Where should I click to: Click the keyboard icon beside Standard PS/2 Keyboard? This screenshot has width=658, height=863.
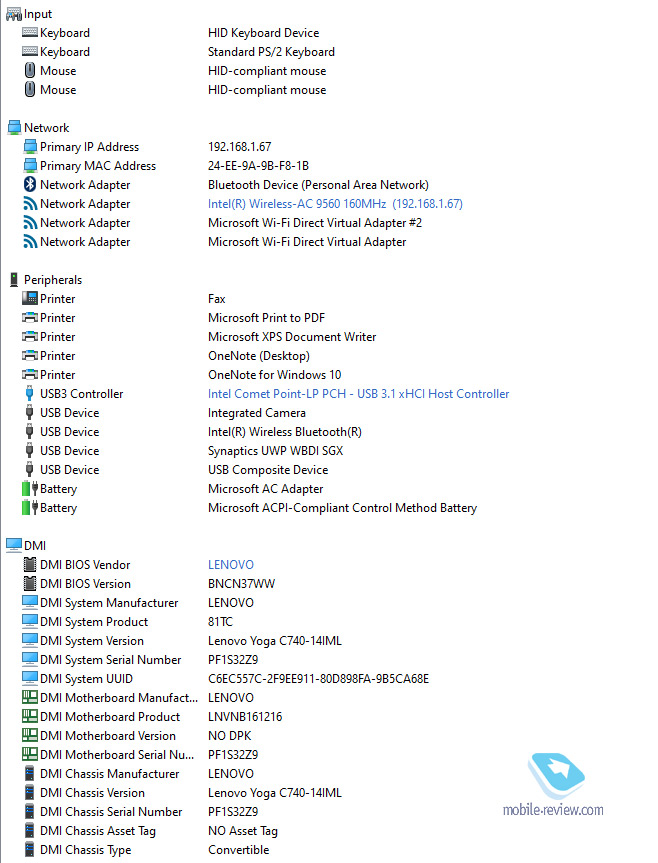click(x=30, y=51)
